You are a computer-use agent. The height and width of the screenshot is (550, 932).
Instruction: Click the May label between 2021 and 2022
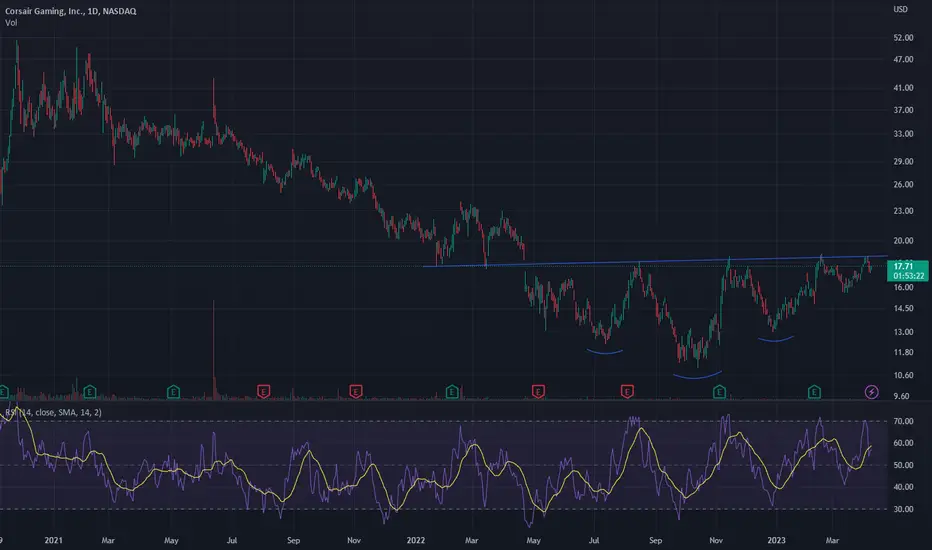tap(171, 540)
